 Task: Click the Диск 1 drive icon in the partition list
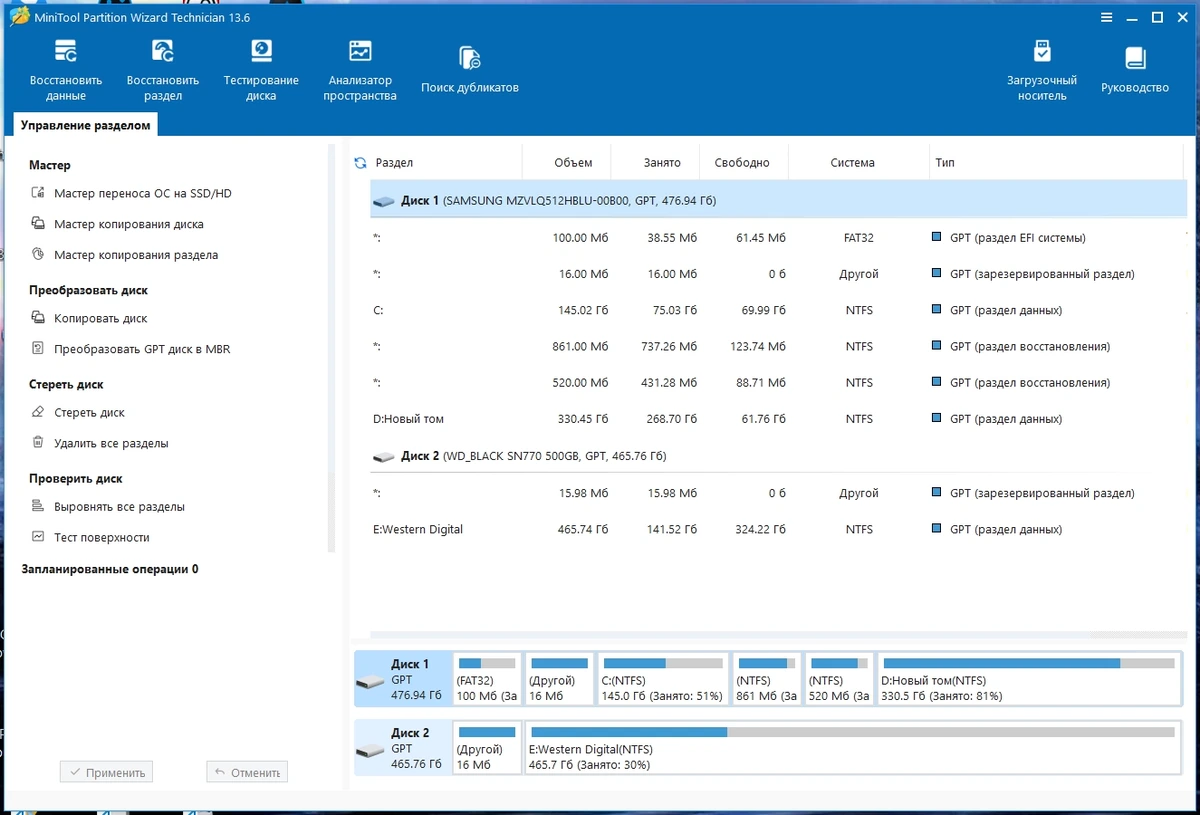[384, 201]
